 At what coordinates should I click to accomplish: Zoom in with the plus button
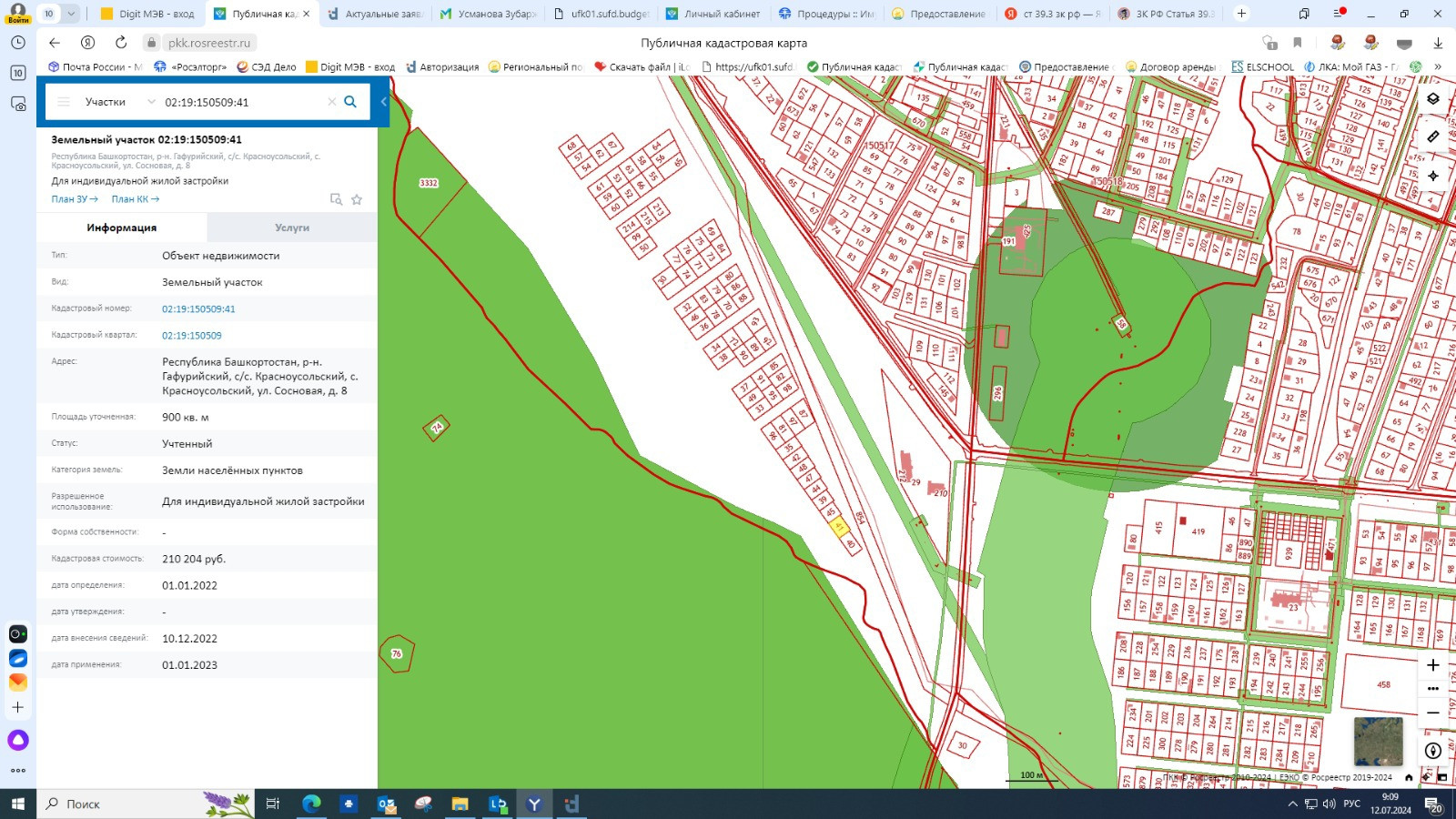coord(1433,665)
